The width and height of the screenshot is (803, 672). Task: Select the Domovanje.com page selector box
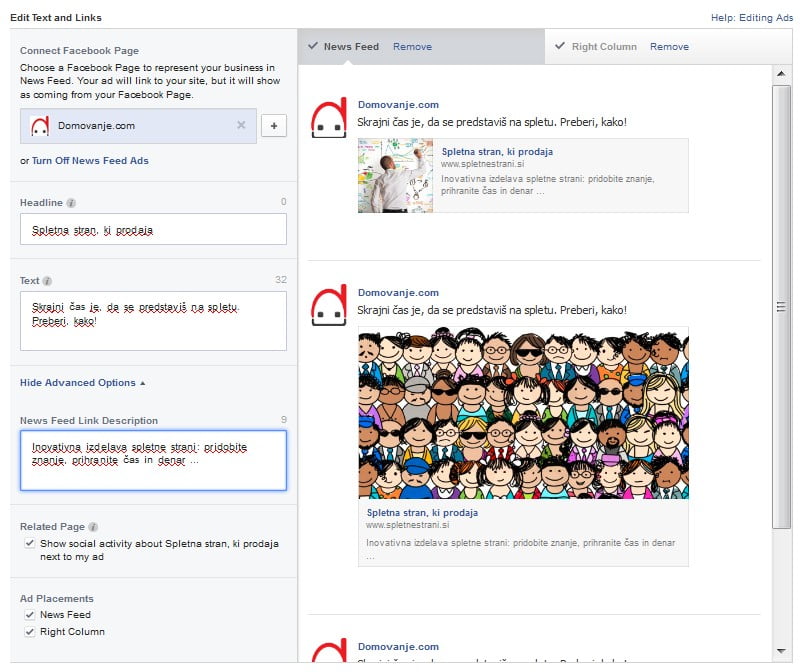[138, 125]
